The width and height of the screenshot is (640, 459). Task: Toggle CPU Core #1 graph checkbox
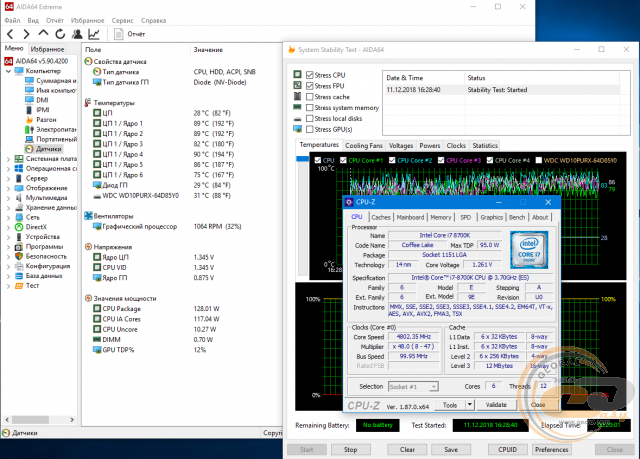point(343,160)
